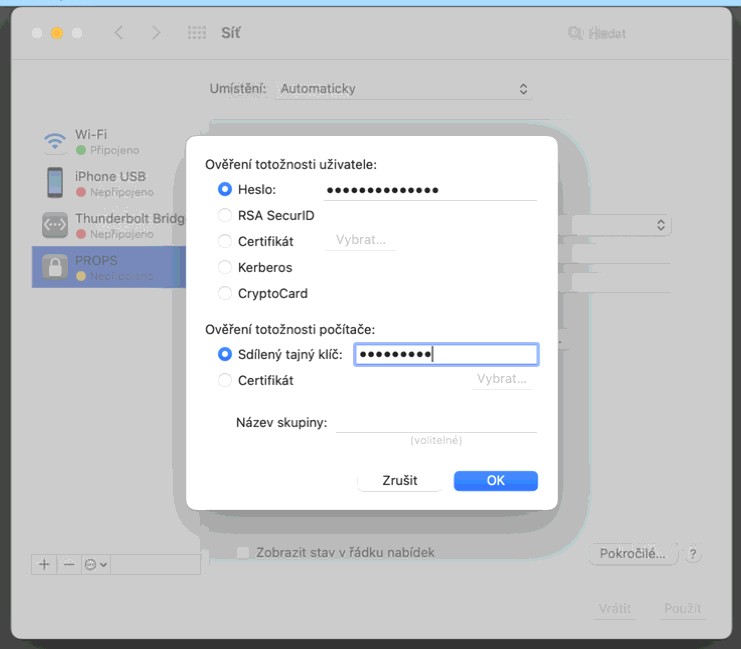Click the OK button
This screenshot has height=649, width=741.
[x=495, y=481]
